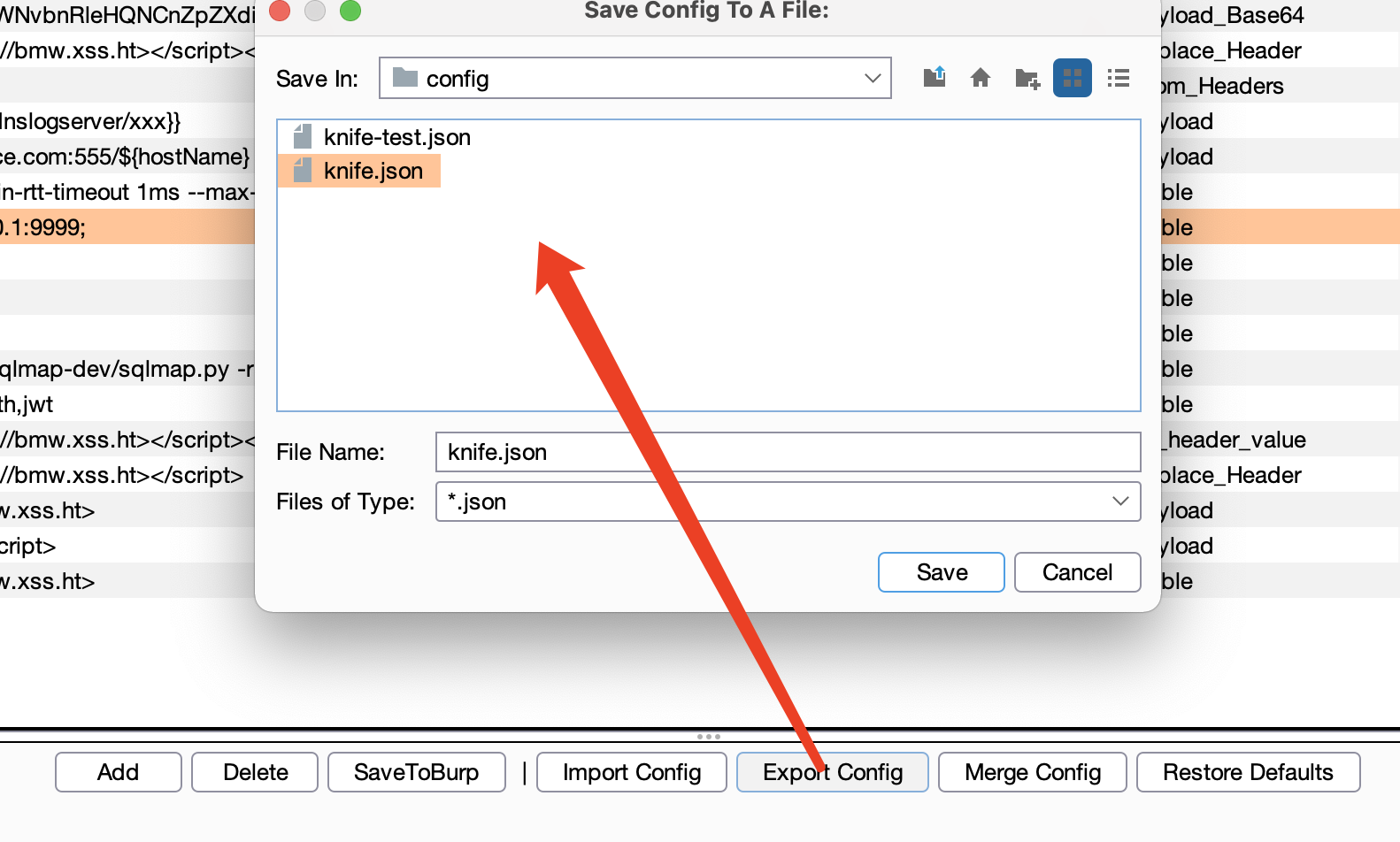Create a new folder icon
This screenshot has width=1400, height=842.
tap(1027, 79)
